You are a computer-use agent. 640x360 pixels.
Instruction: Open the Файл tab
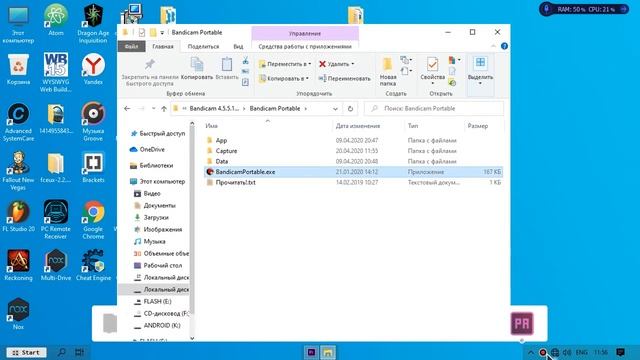(x=131, y=47)
